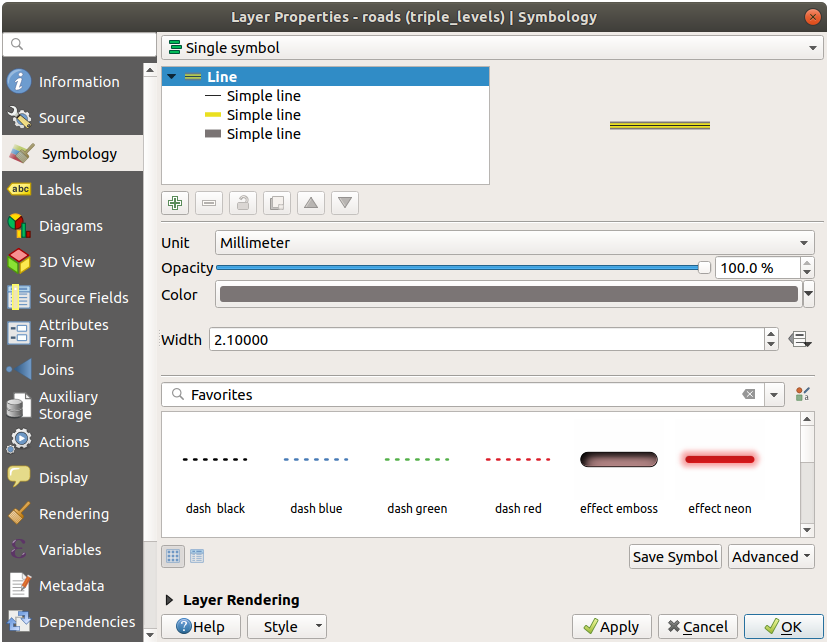Switch to icon view for symbols

tap(173, 556)
